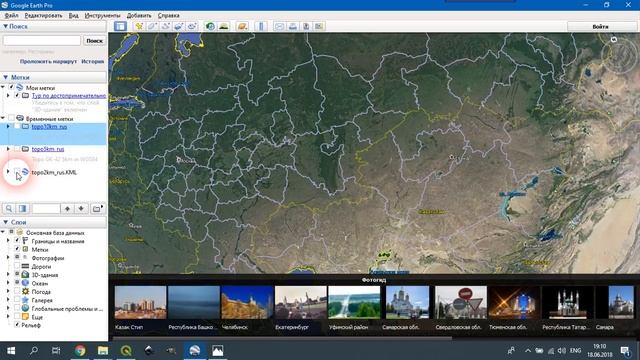The height and width of the screenshot is (360, 640).
Task: Open the Добавить menu
Action: (139, 16)
